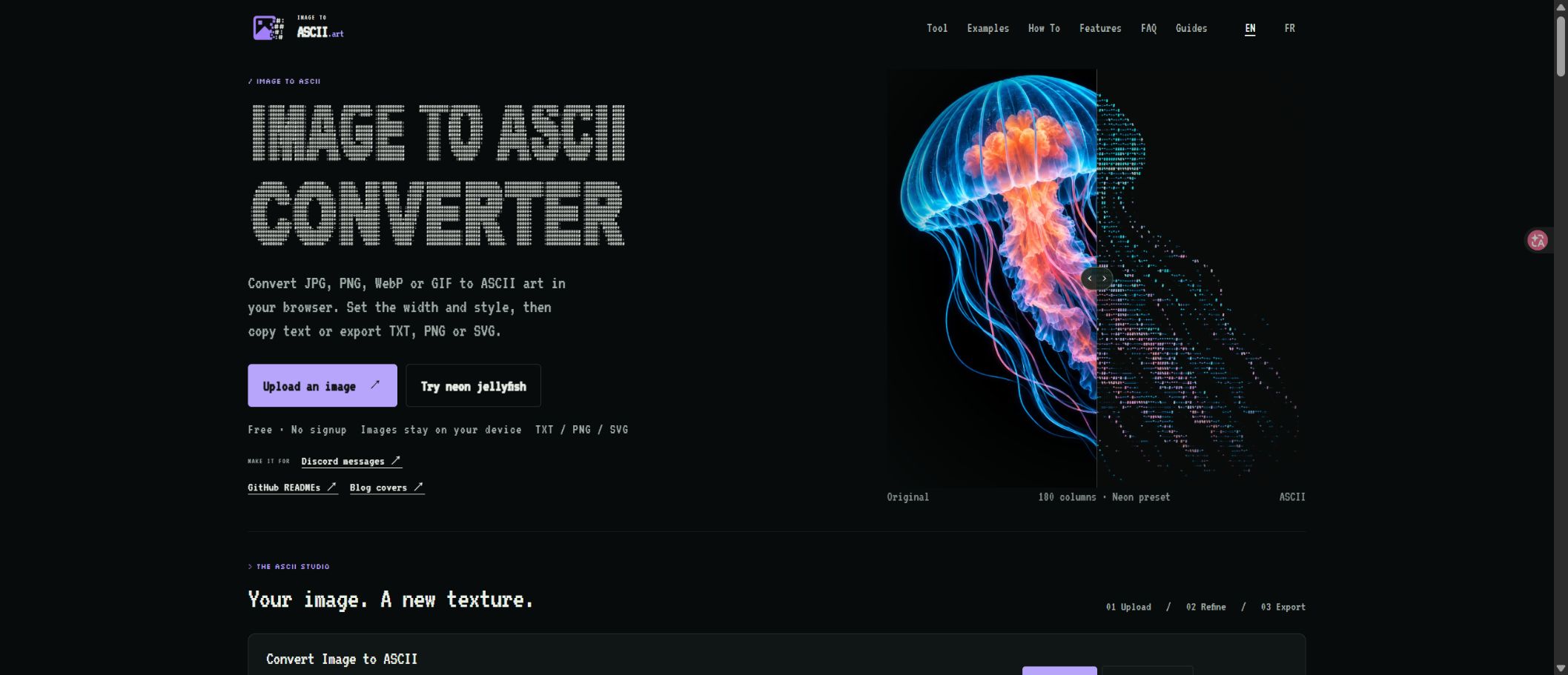
Task: Click the ASCII.art wordmark text
Action: click(320, 32)
